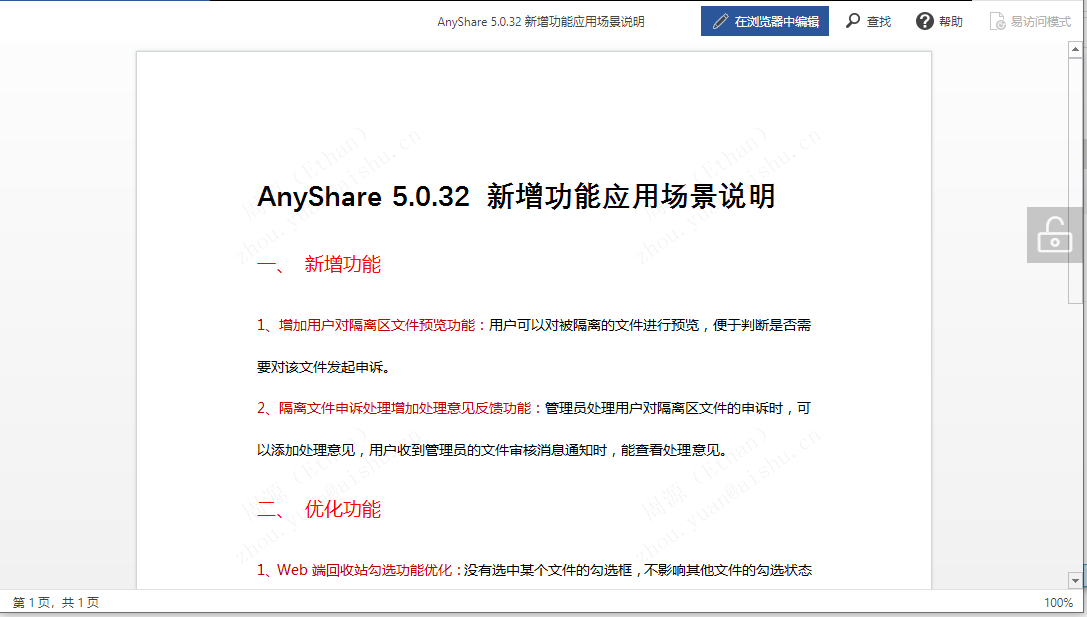The image size is (1087, 617).
Task: Click the question mark help icon
Action: (x=924, y=21)
